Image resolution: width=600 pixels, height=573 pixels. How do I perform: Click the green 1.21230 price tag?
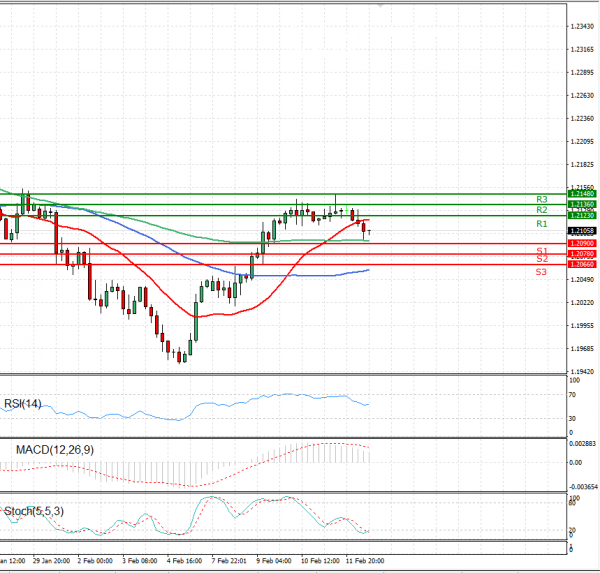(582, 215)
